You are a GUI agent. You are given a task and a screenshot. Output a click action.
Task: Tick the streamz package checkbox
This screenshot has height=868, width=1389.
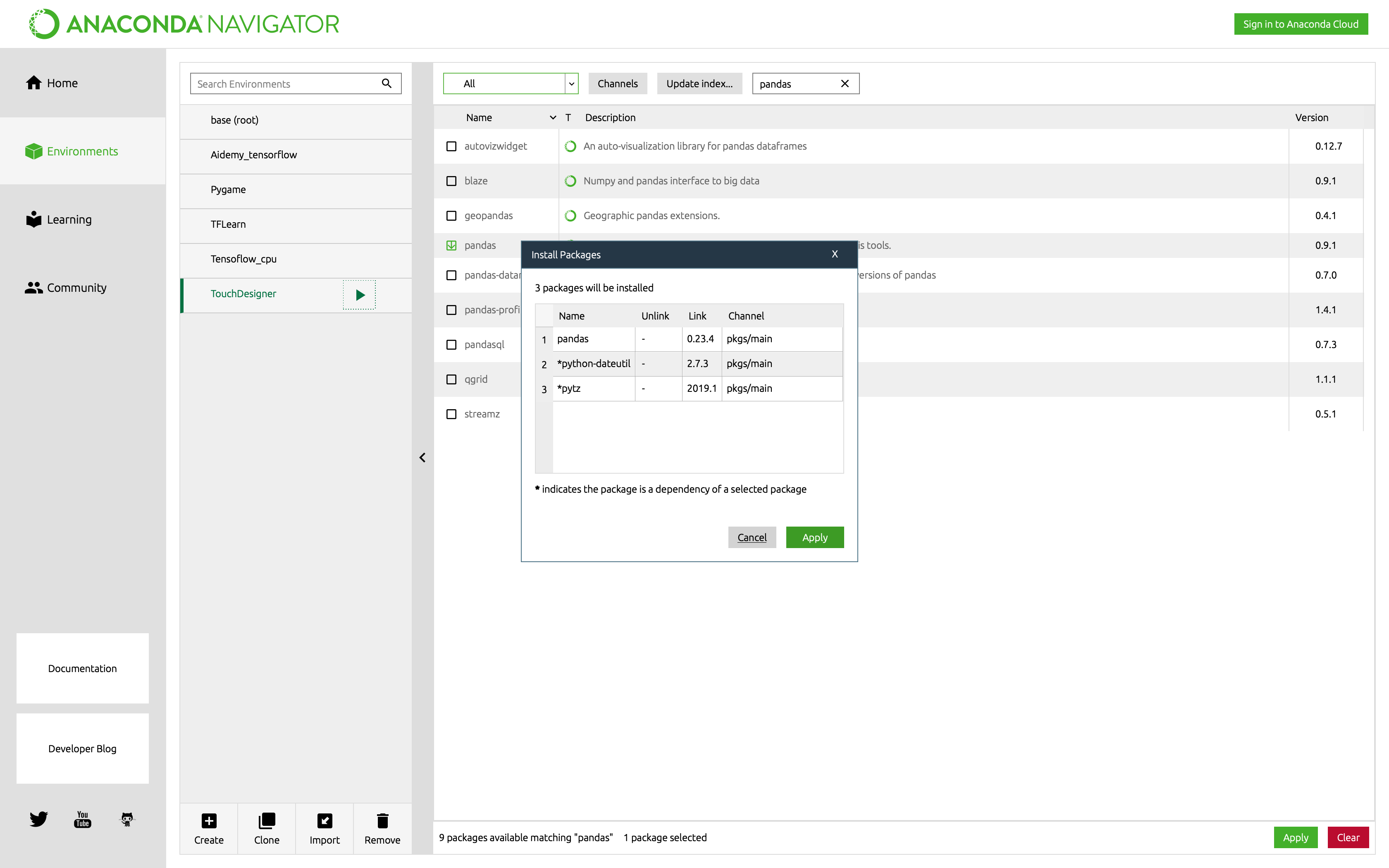(x=451, y=414)
